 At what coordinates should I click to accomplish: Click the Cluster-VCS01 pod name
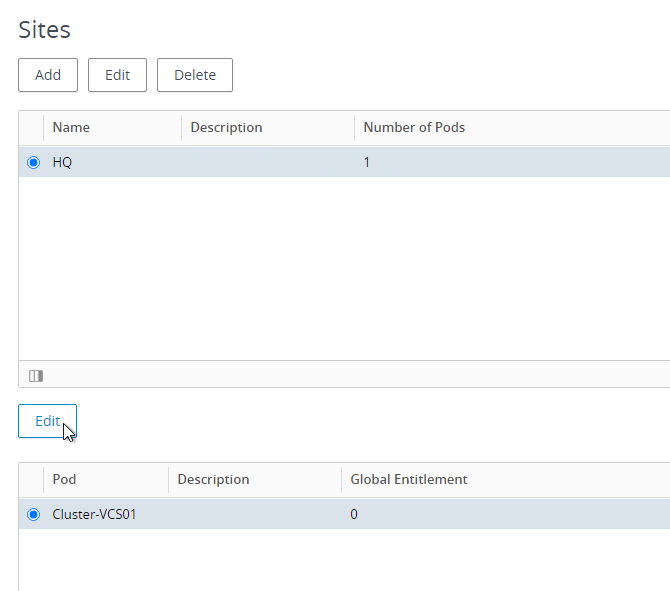pos(94,514)
